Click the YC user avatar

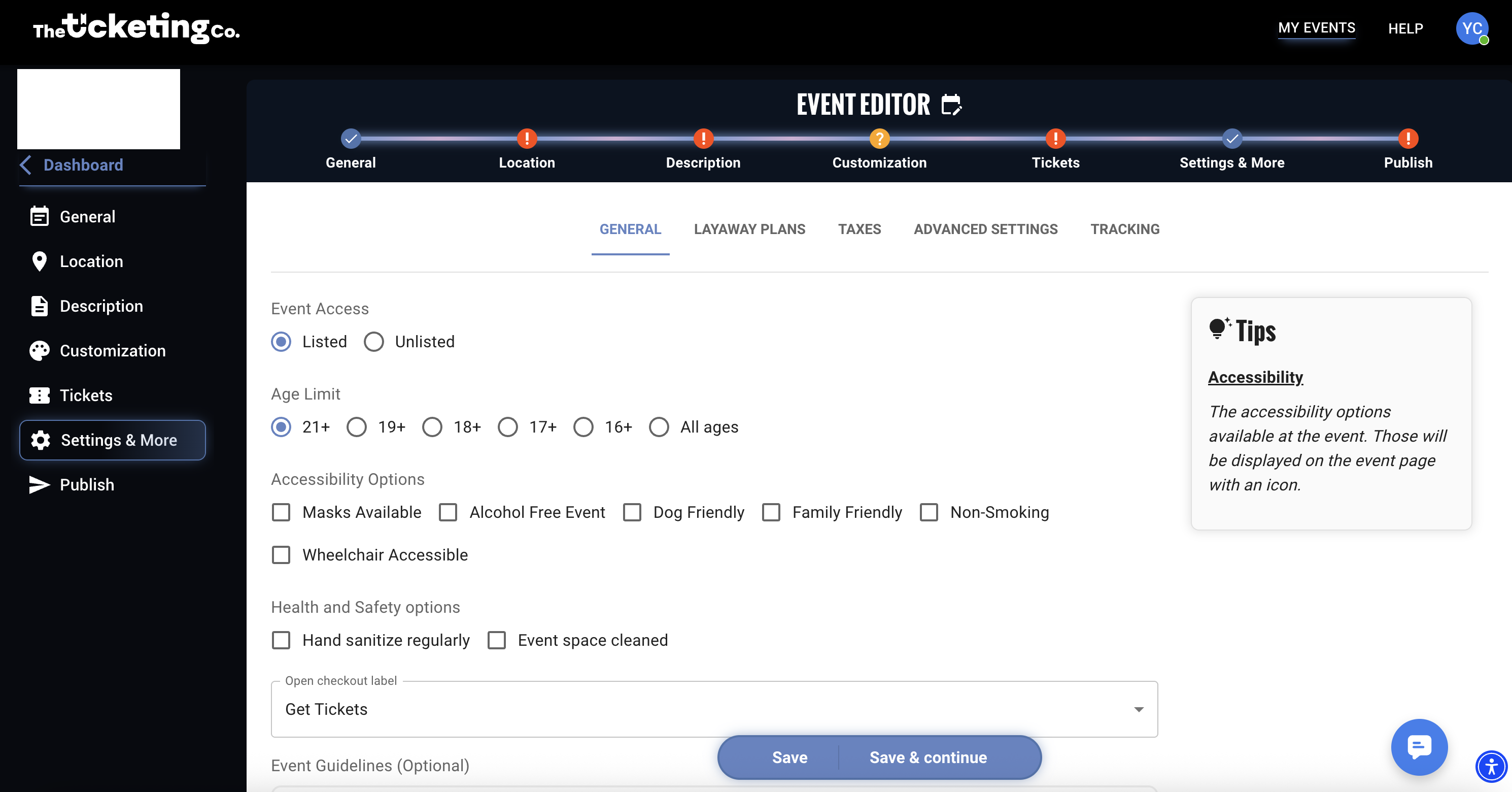1471,28
